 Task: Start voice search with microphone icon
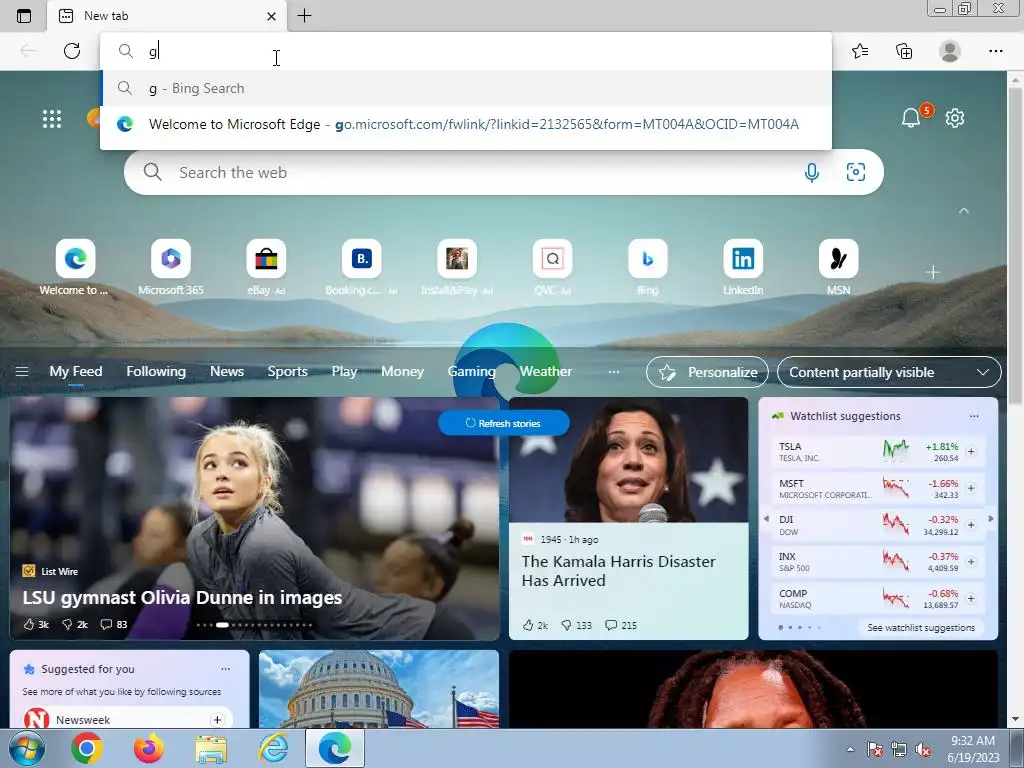pos(812,172)
